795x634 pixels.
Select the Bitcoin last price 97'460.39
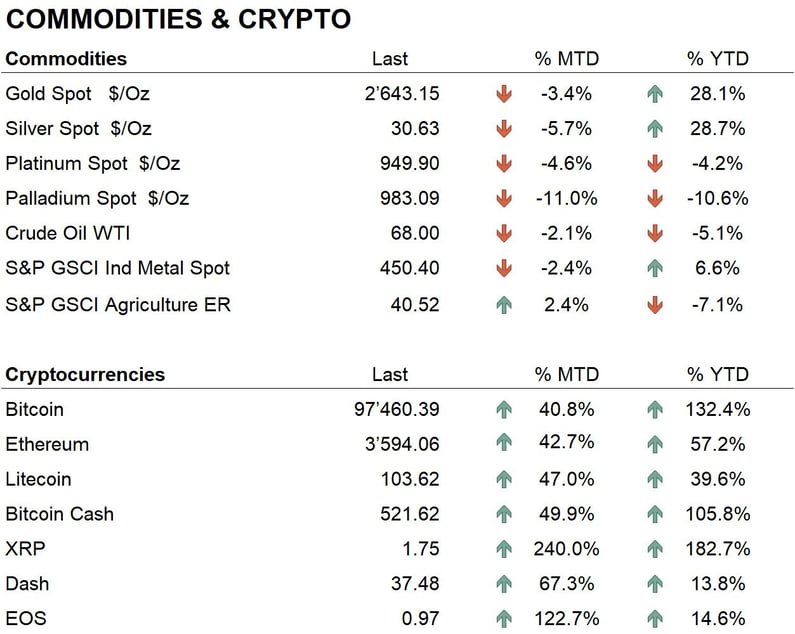(391, 409)
